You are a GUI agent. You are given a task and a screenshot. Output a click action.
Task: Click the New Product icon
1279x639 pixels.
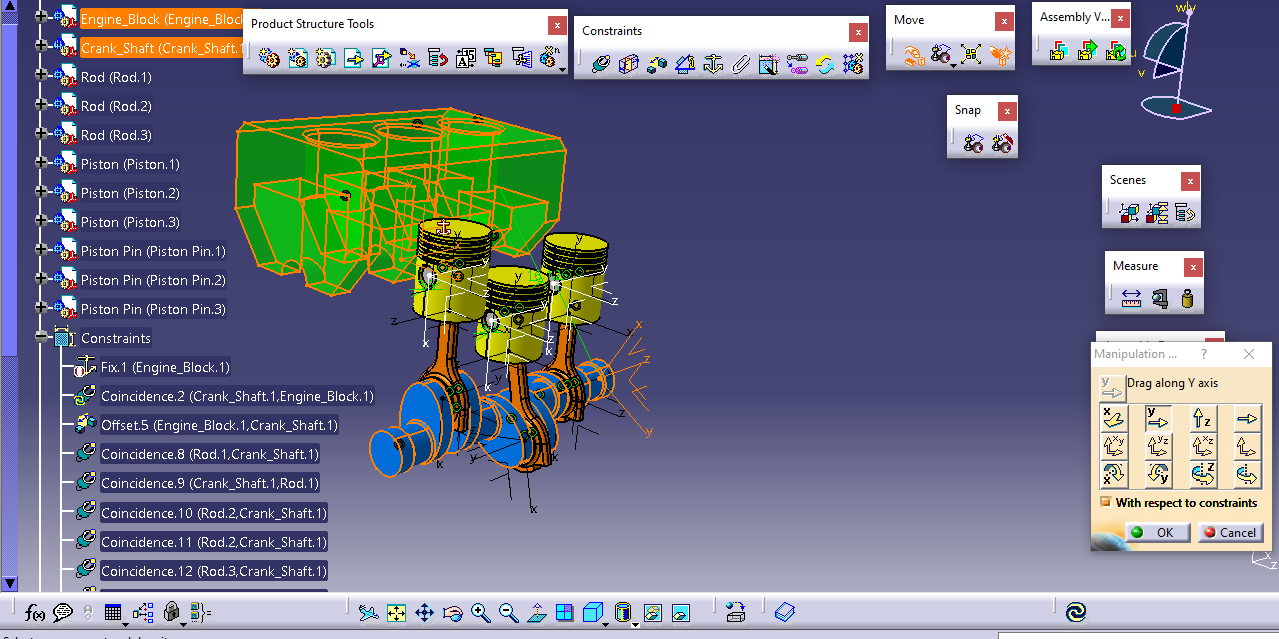tap(297, 58)
